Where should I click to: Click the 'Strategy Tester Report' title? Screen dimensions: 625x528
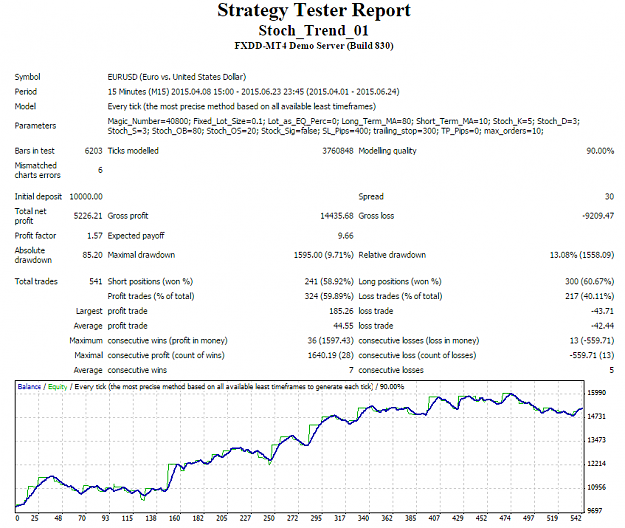pos(314,11)
